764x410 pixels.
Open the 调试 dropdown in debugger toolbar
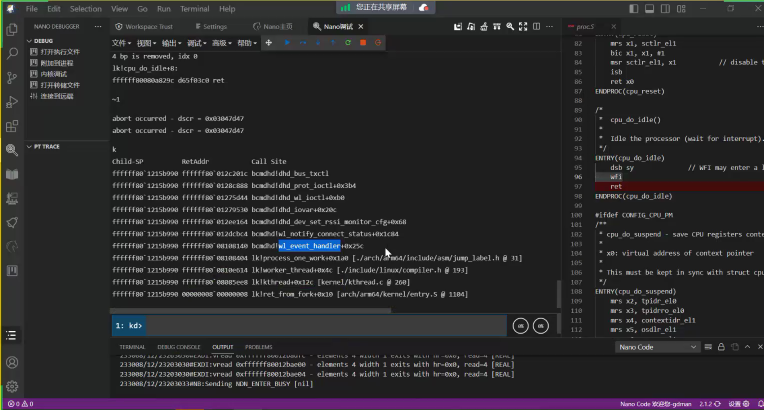pyautogui.click(x=196, y=43)
